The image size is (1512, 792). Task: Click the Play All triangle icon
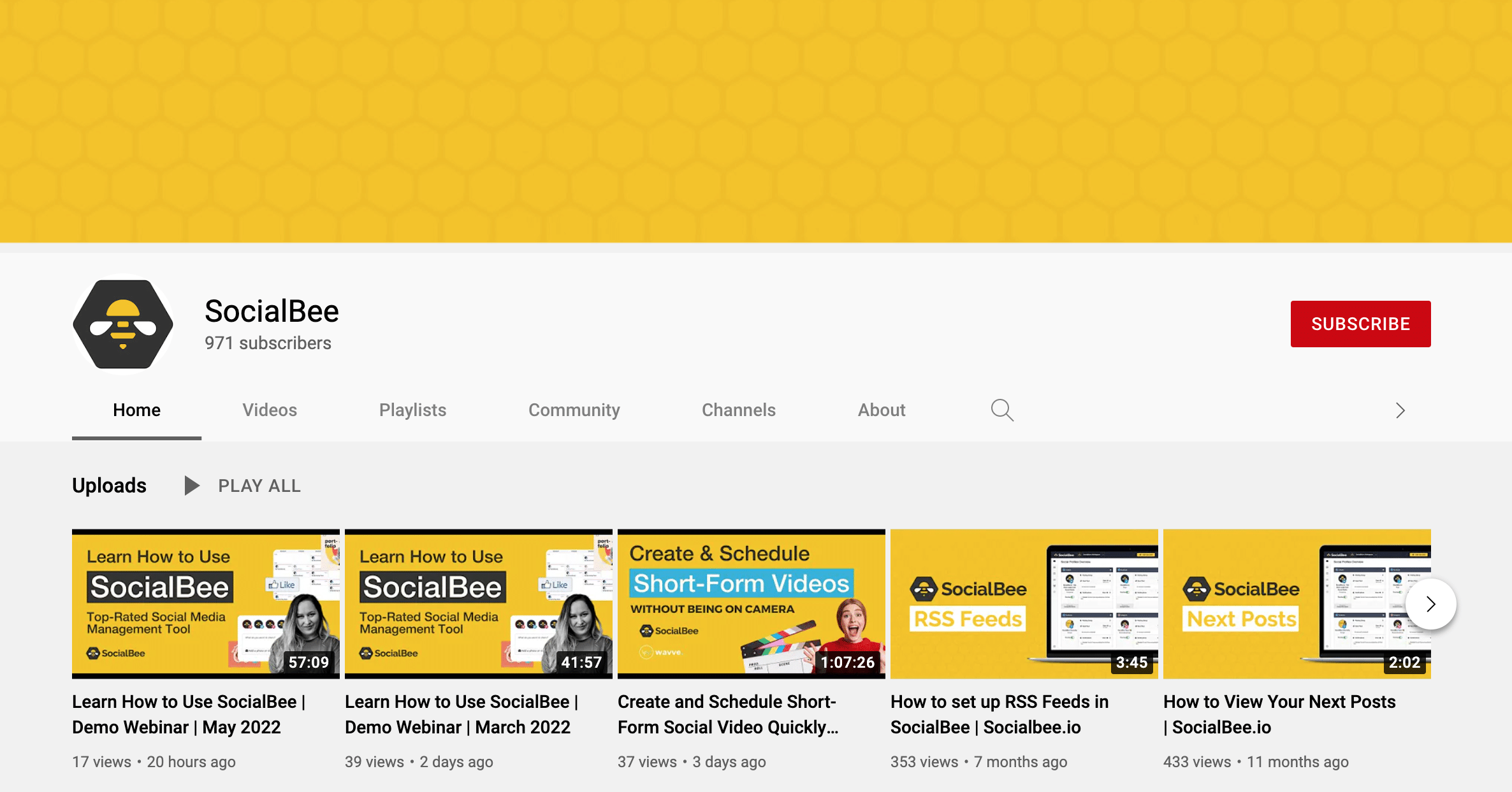click(191, 486)
